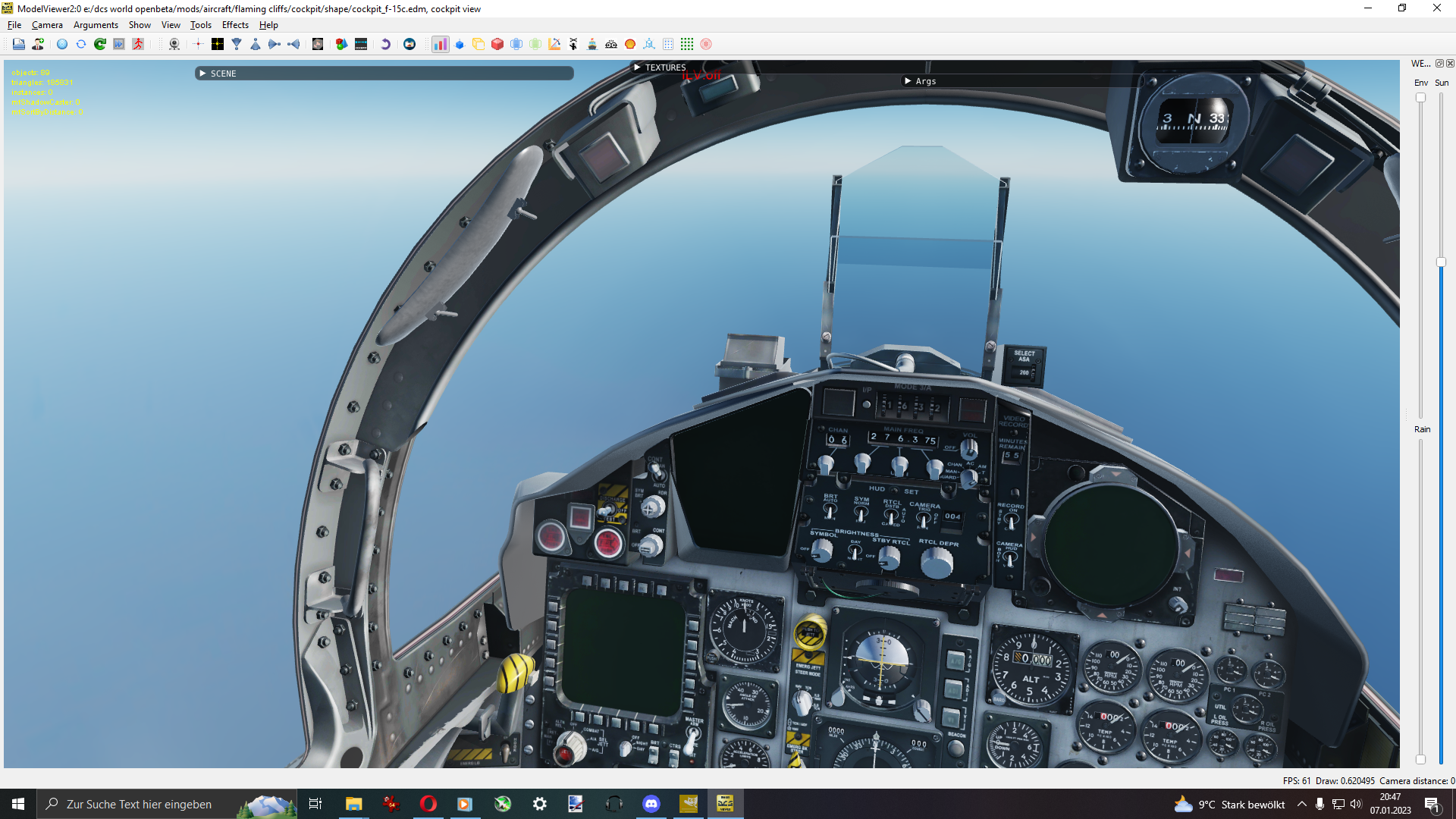Click the fast-forward animation icon
1456x819 pixels.
coord(119,44)
